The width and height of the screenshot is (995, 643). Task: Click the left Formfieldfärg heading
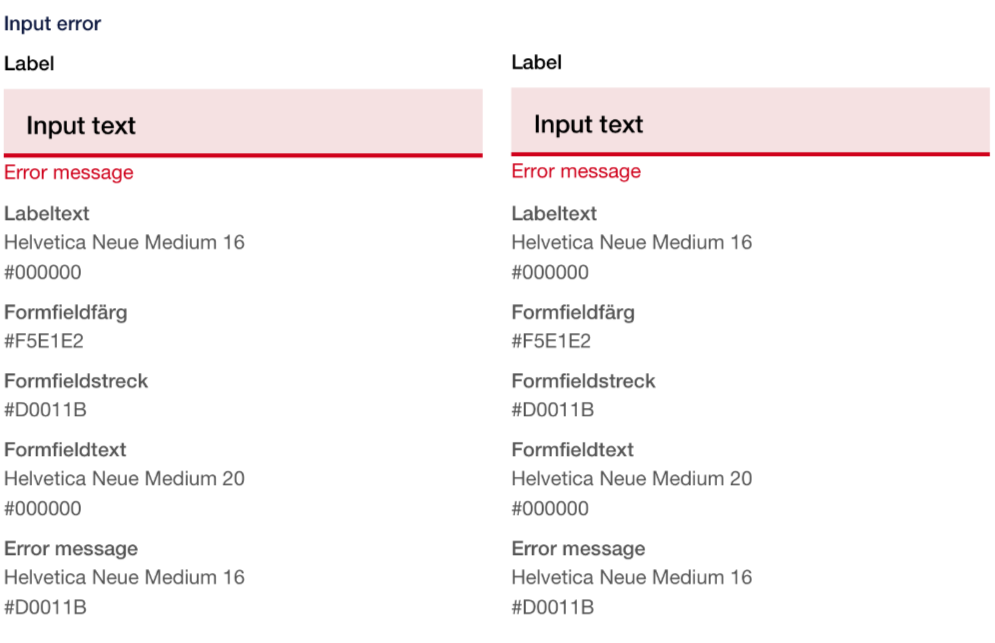click(x=65, y=312)
